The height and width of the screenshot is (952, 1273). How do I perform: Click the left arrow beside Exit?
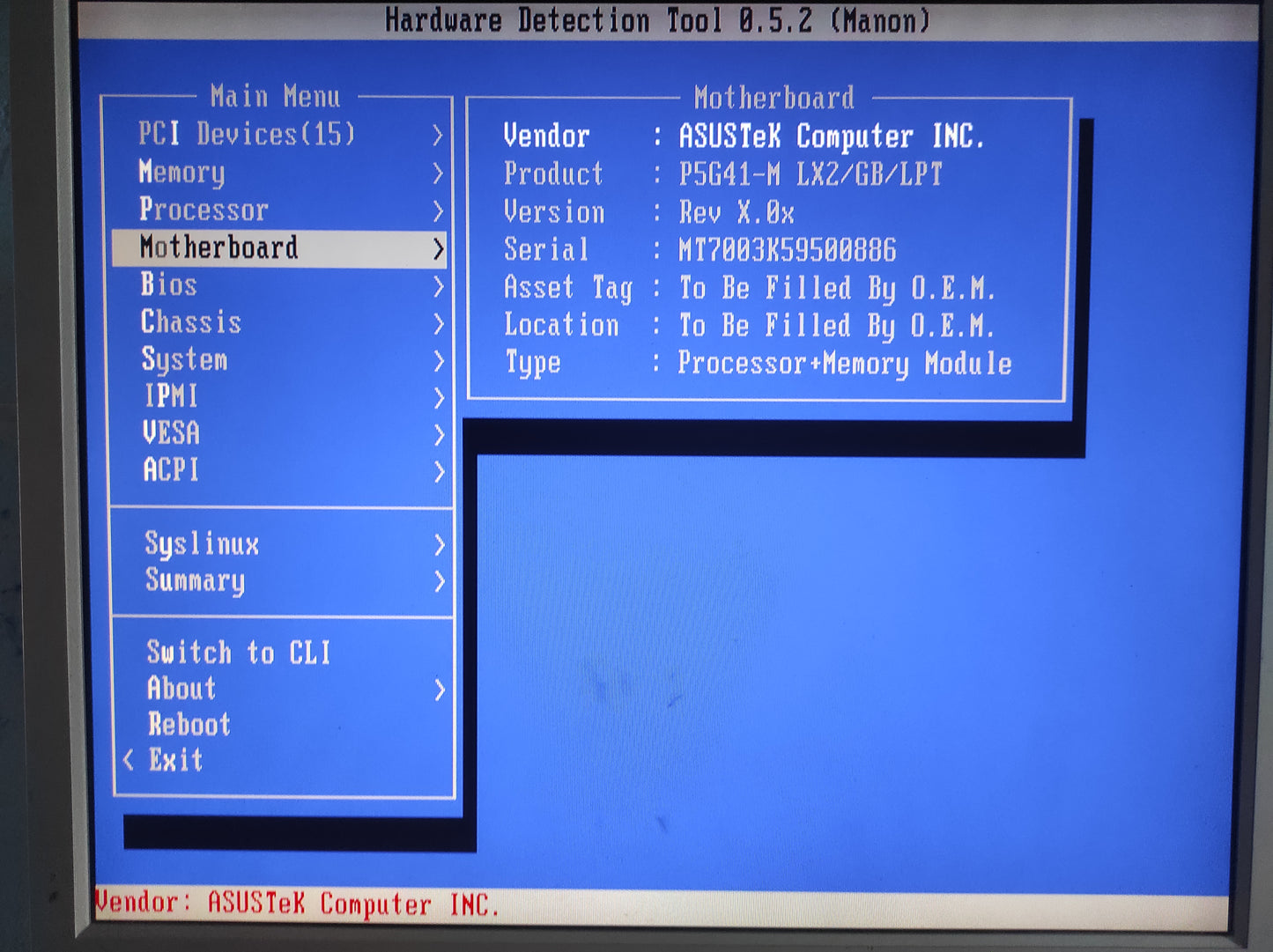pos(129,760)
